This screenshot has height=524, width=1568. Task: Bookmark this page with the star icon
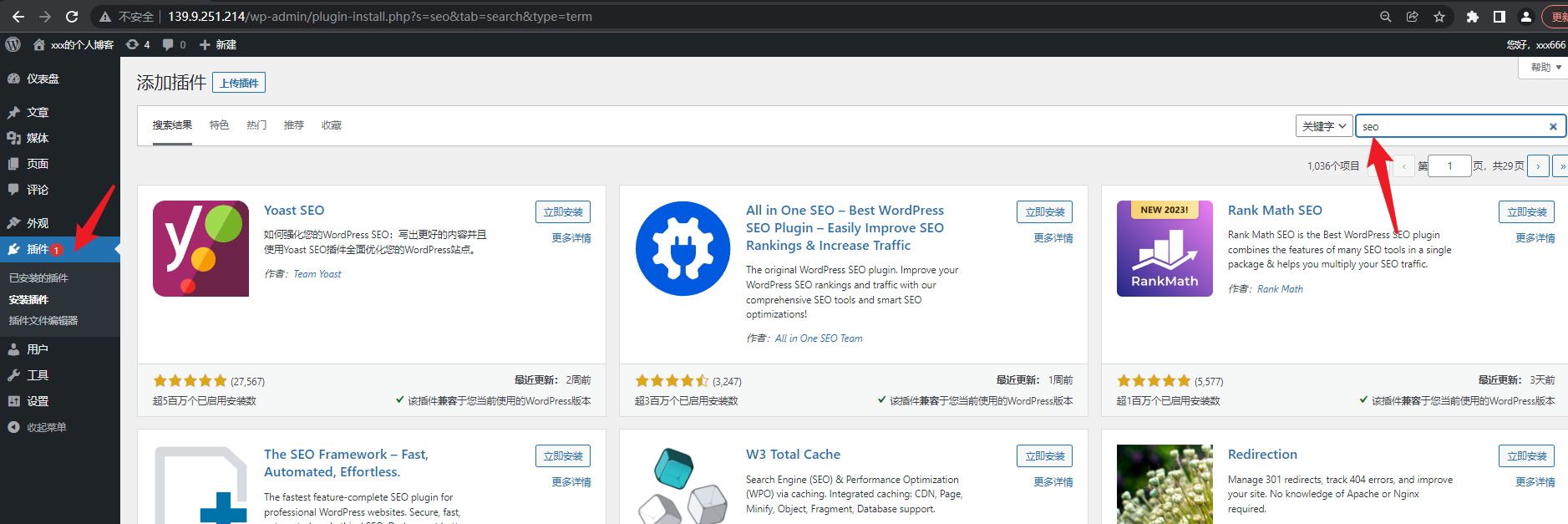(1439, 17)
